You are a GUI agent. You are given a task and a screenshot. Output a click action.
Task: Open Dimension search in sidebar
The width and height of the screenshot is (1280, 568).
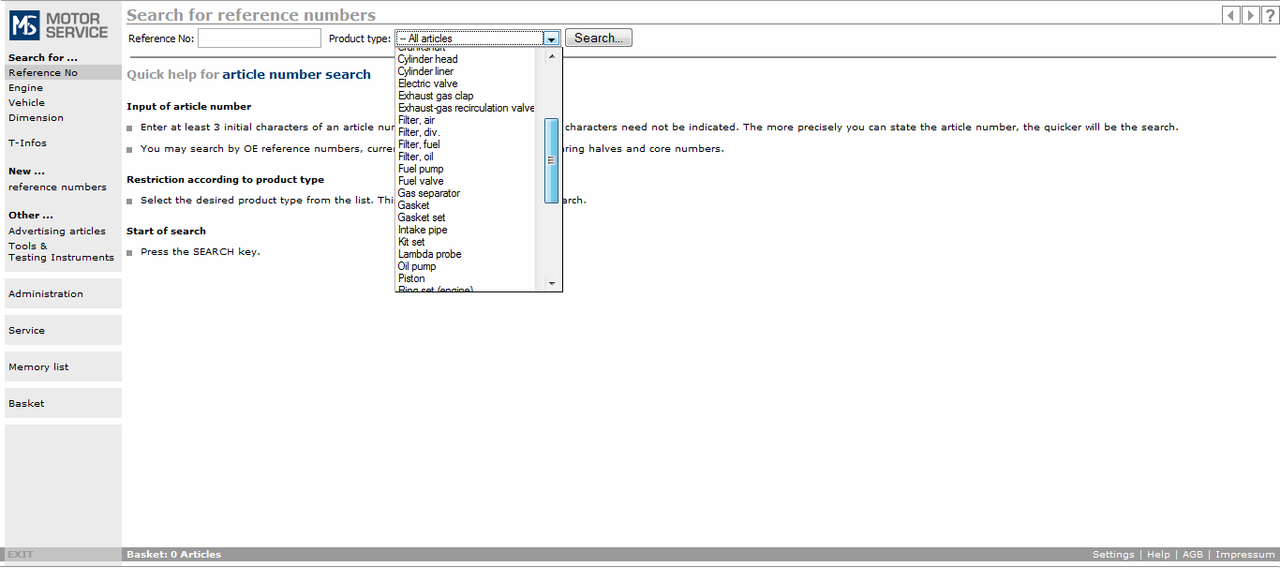(x=36, y=118)
